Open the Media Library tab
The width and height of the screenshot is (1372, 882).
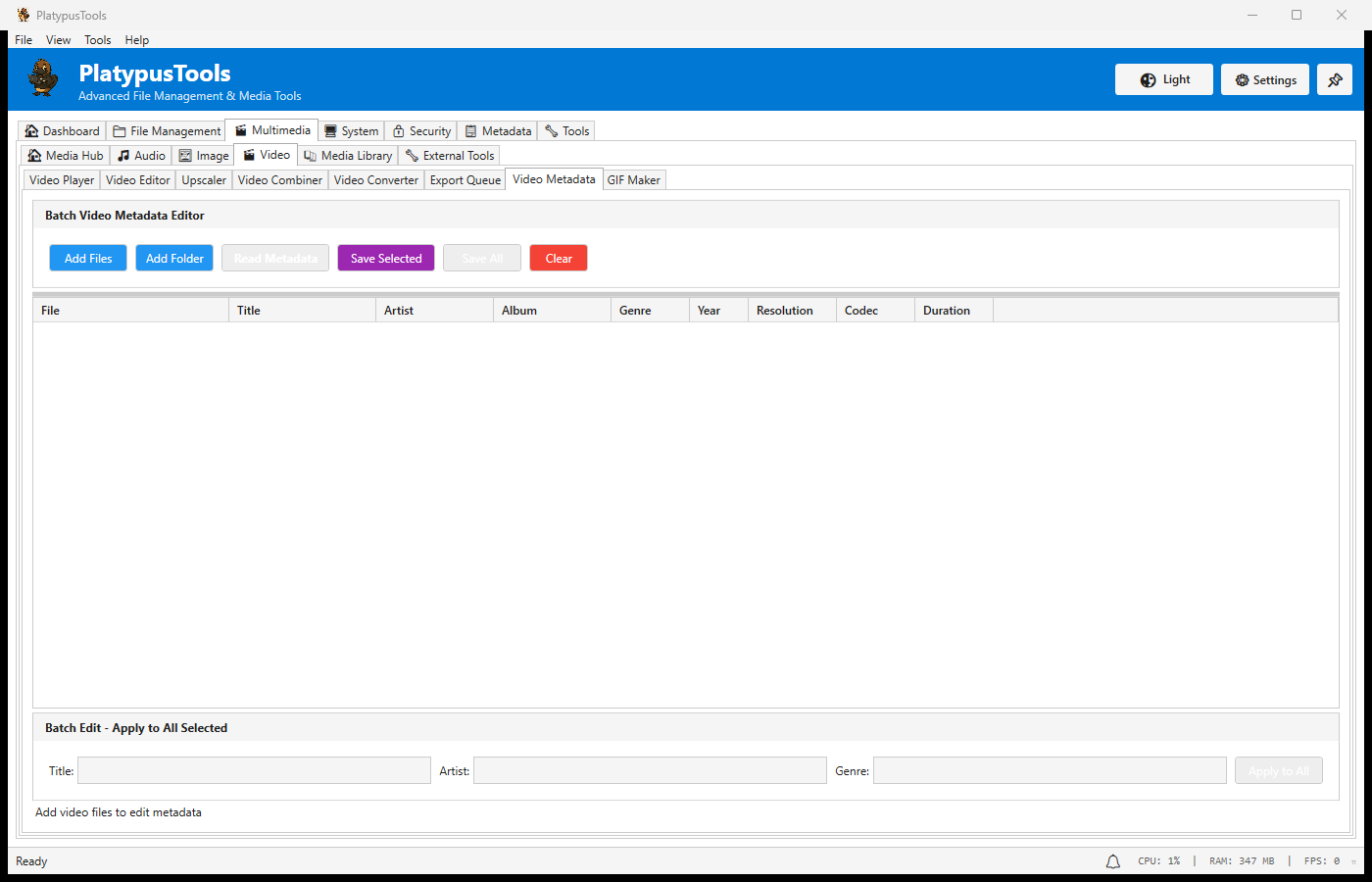coord(348,156)
